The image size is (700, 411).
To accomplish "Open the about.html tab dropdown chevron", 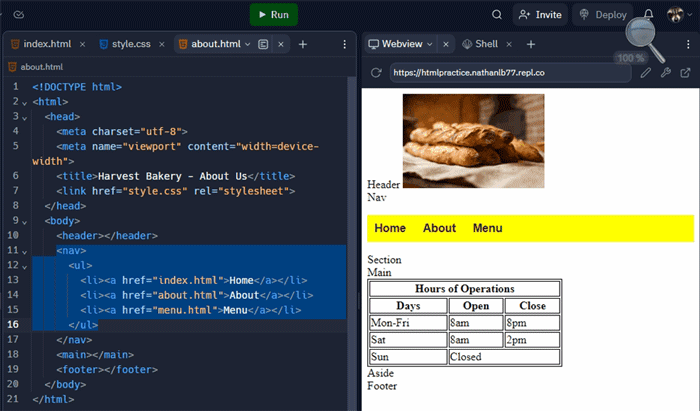I will tap(248, 44).
